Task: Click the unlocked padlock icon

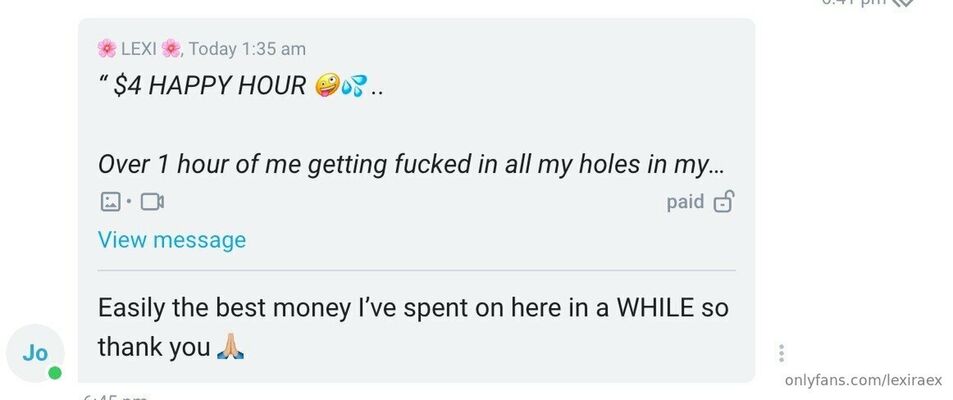Action: pyautogui.click(x=723, y=202)
